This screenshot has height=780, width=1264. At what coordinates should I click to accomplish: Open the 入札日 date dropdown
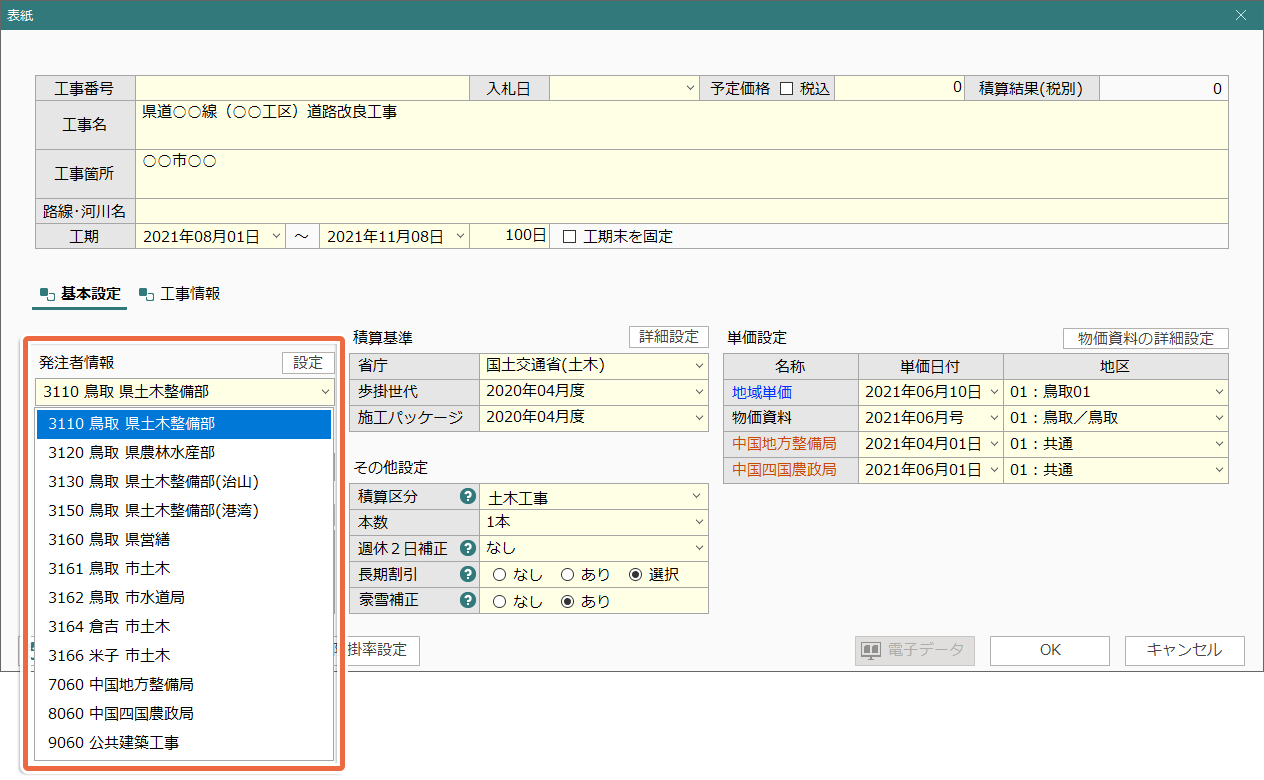pos(690,88)
